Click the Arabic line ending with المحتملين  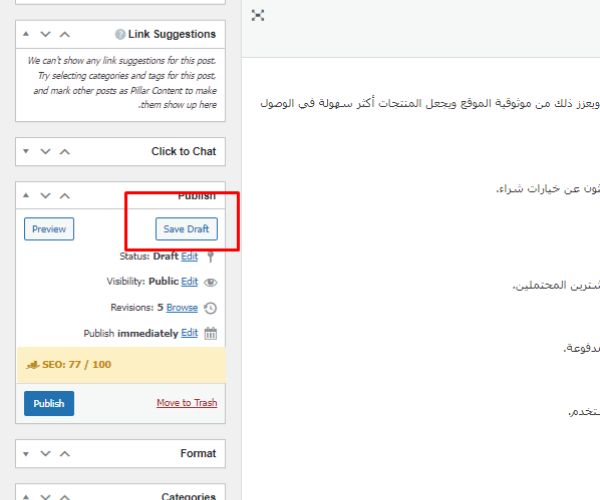[x=556, y=285]
